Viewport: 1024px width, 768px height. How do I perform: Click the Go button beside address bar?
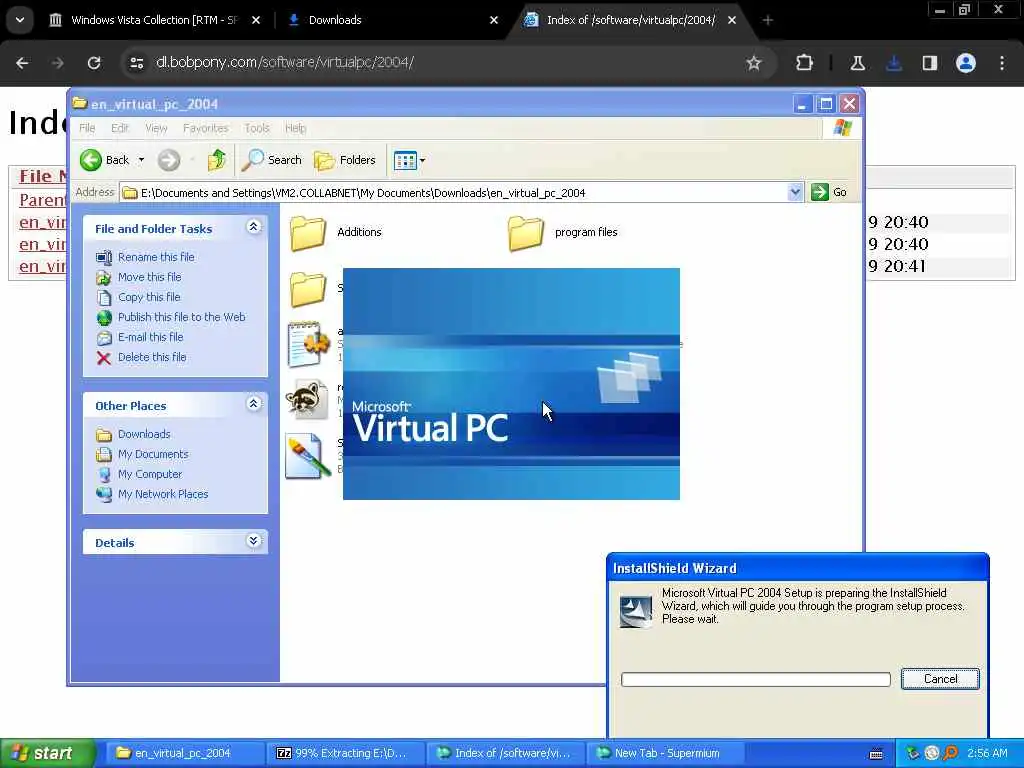coord(829,192)
